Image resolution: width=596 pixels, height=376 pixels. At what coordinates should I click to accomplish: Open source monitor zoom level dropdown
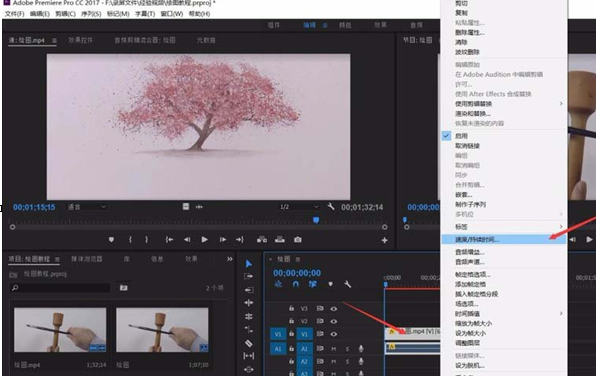(87, 207)
